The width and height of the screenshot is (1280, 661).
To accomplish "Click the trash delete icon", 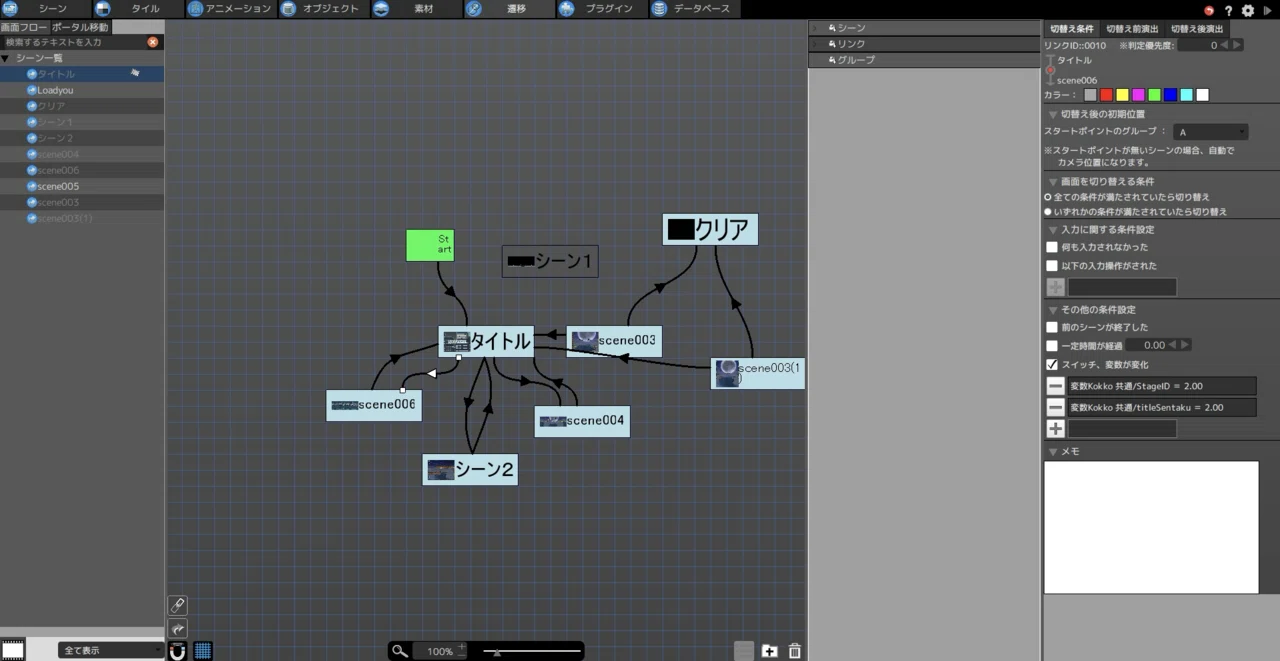I will coord(795,651).
